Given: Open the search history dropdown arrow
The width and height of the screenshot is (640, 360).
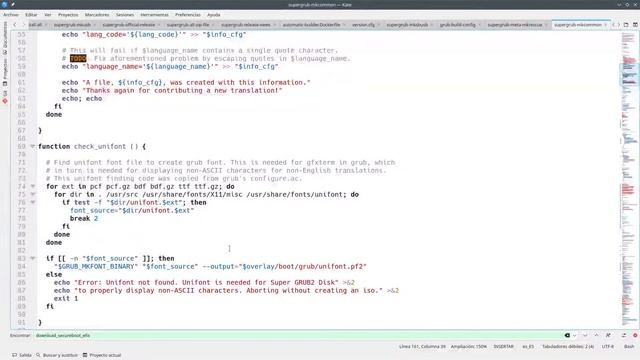Looking at the screenshot, I should pos(574,336).
